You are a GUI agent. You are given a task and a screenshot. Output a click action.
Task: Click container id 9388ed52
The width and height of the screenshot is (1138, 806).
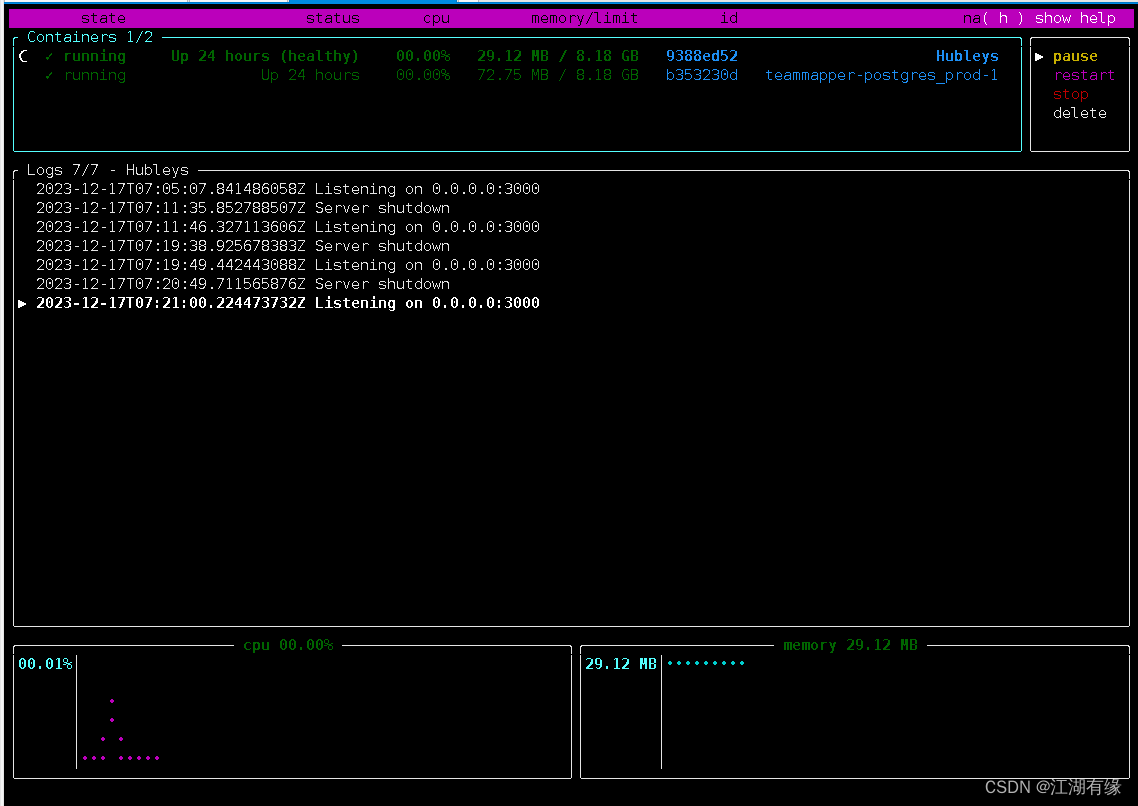tap(702, 56)
